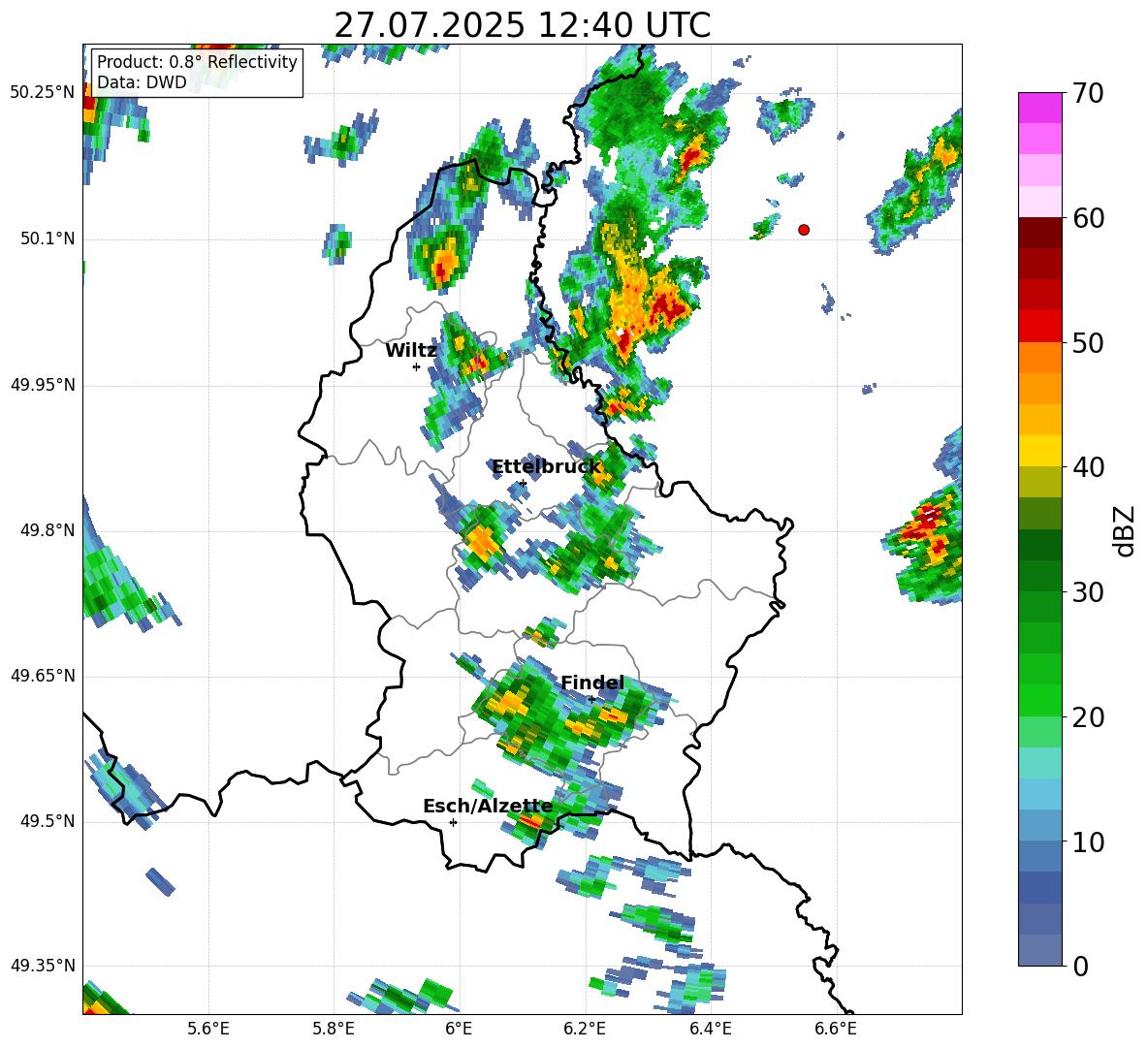Click the 6.6°E longitude label
This screenshot has width=1148, height=1048.
coord(836,1029)
